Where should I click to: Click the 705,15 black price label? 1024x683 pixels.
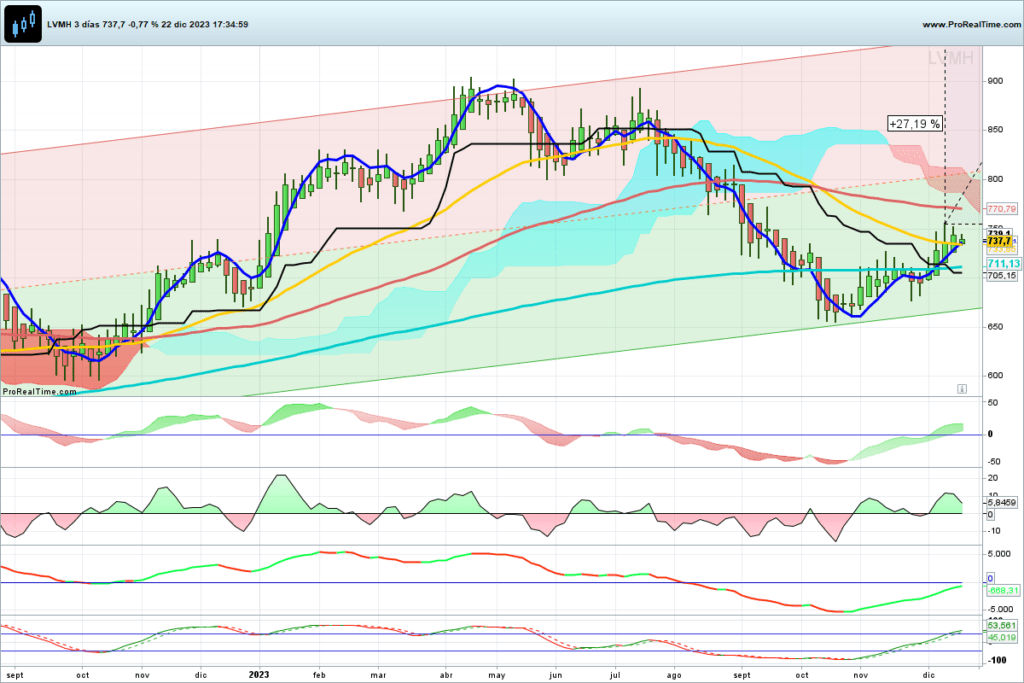click(1001, 276)
